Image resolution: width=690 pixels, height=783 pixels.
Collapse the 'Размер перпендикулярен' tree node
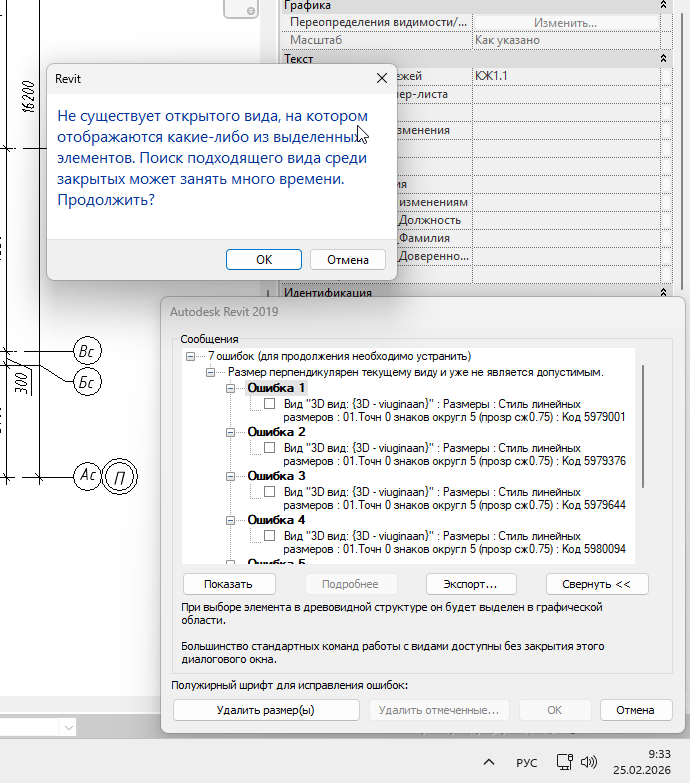210,373
